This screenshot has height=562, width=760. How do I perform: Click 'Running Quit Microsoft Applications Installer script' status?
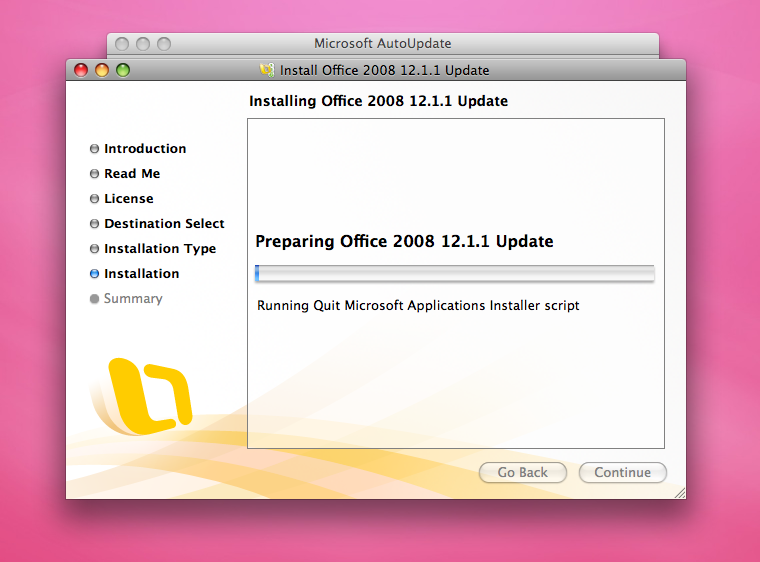point(418,305)
